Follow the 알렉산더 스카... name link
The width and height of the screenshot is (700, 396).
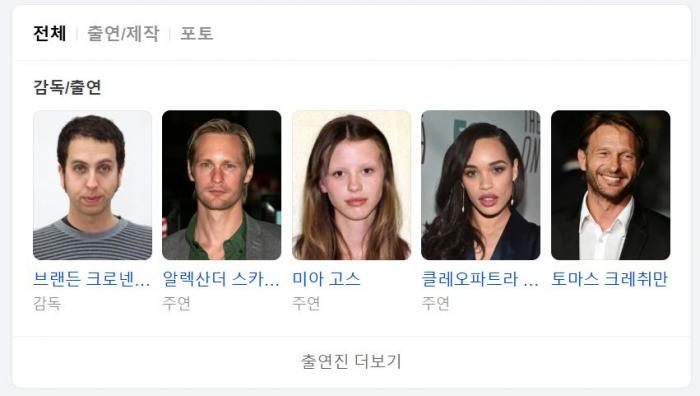pyautogui.click(x=221, y=279)
